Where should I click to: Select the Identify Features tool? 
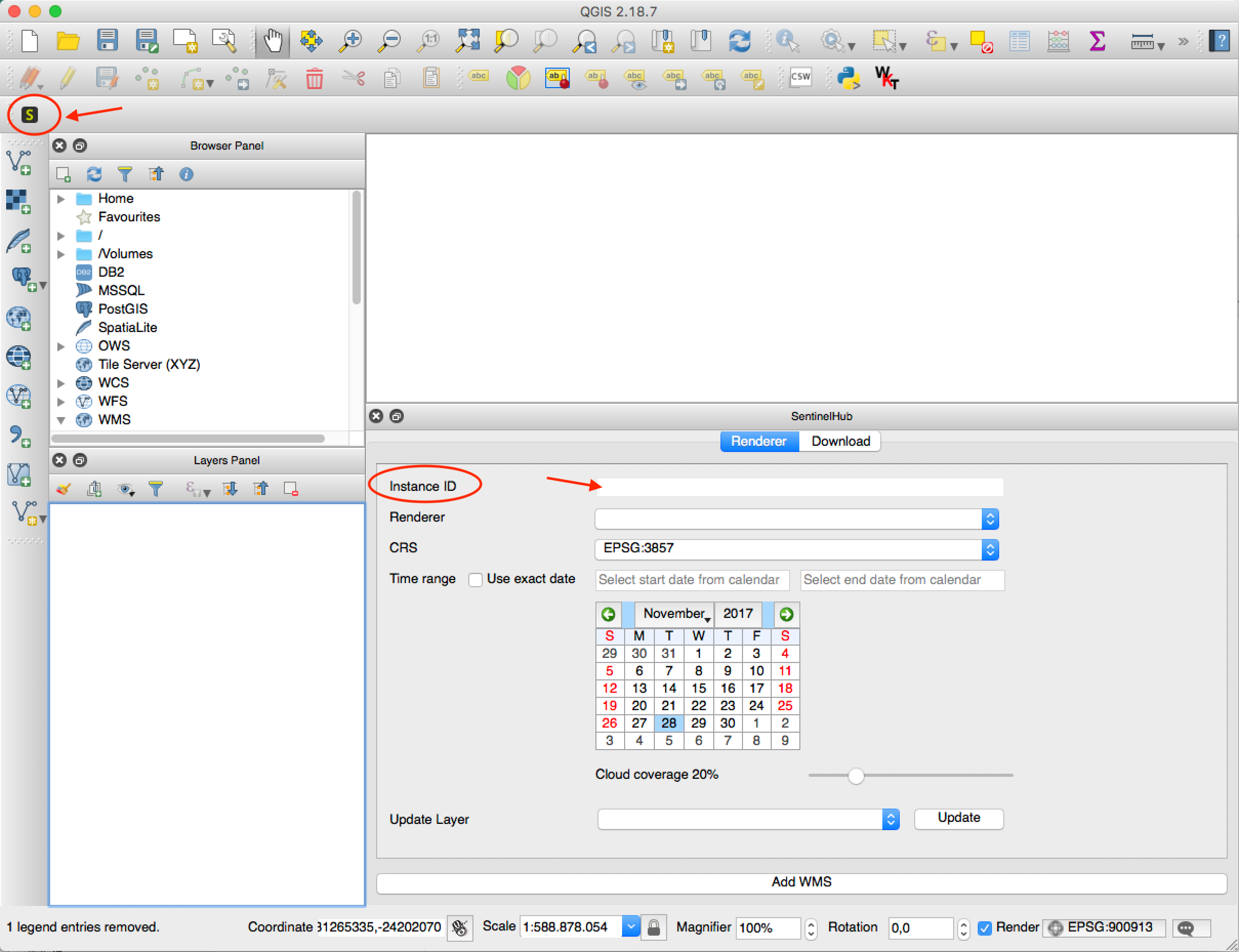tap(788, 41)
